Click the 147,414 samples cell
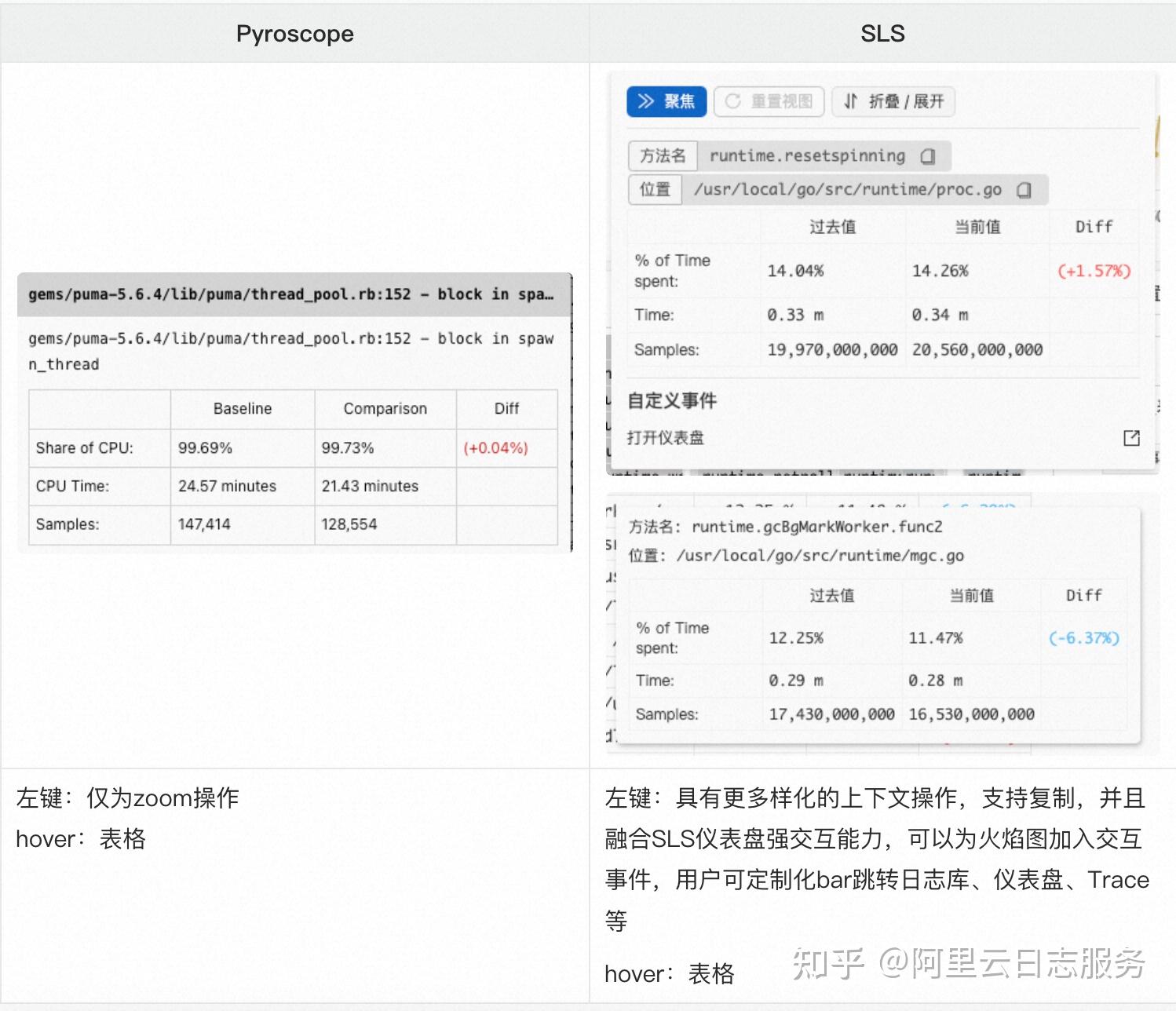The image size is (1176, 1011). (204, 524)
